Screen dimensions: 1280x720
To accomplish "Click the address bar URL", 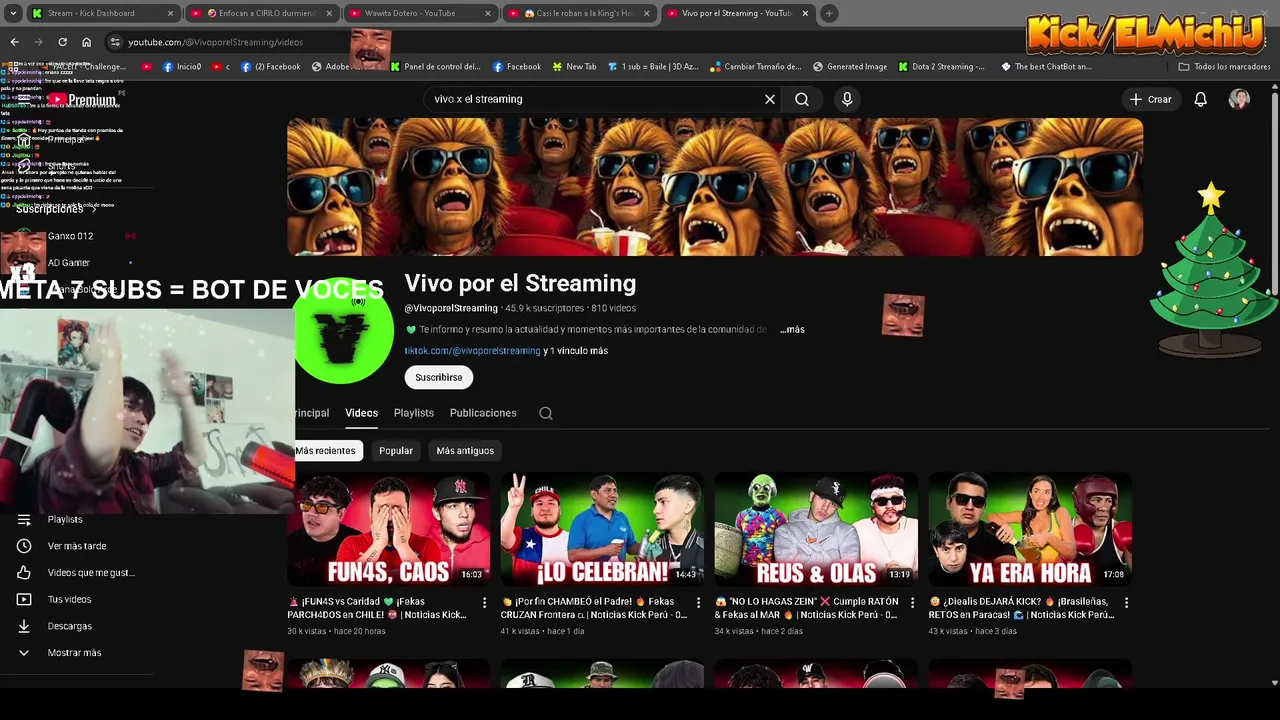I will (x=215, y=42).
